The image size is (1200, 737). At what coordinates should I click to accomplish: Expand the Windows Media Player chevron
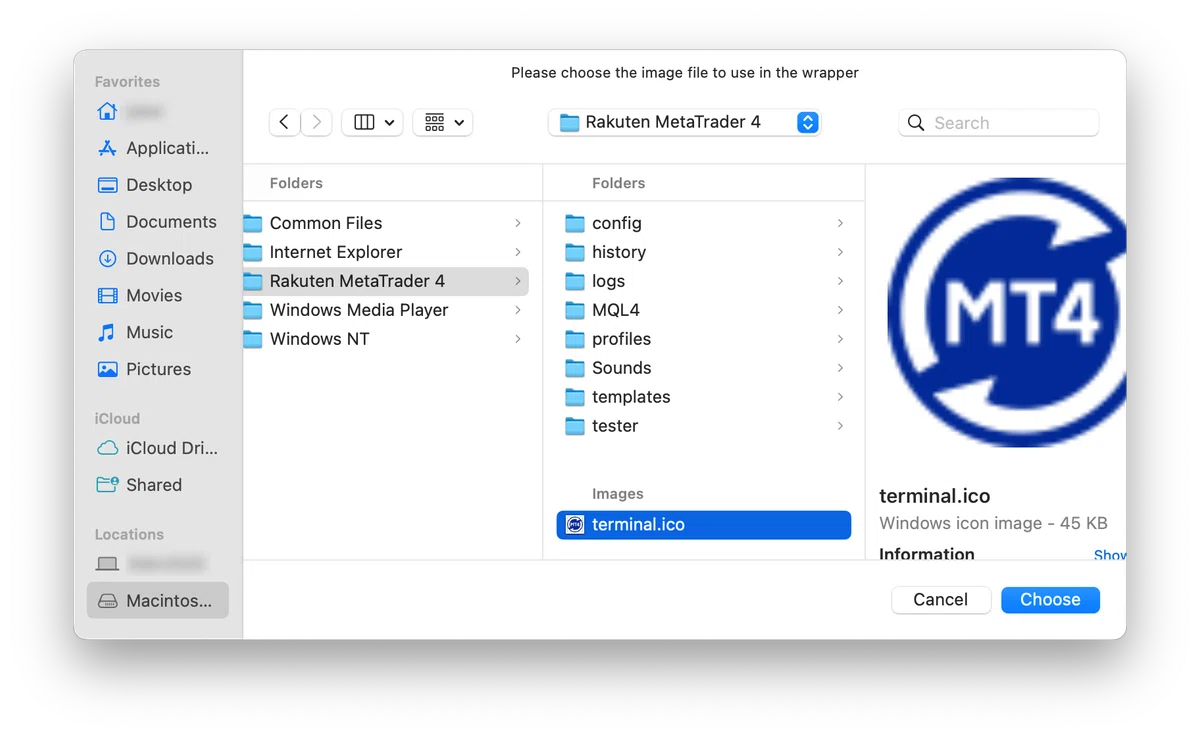[x=518, y=310]
